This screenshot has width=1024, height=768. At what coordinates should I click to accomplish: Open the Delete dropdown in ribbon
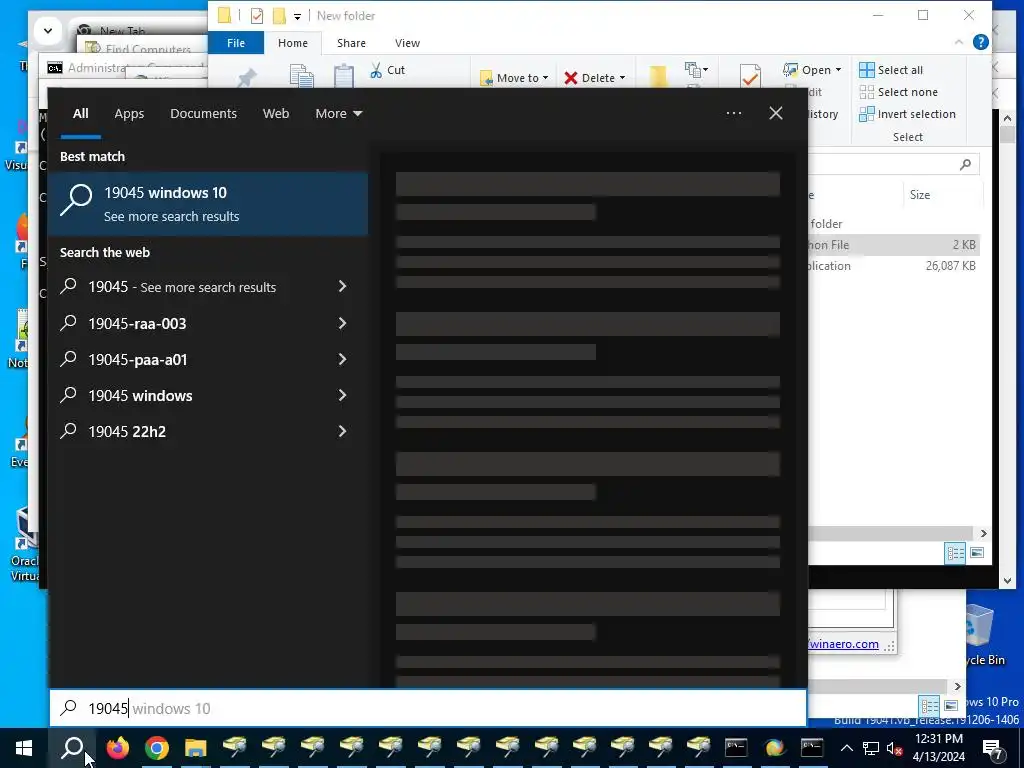tap(594, 78)
